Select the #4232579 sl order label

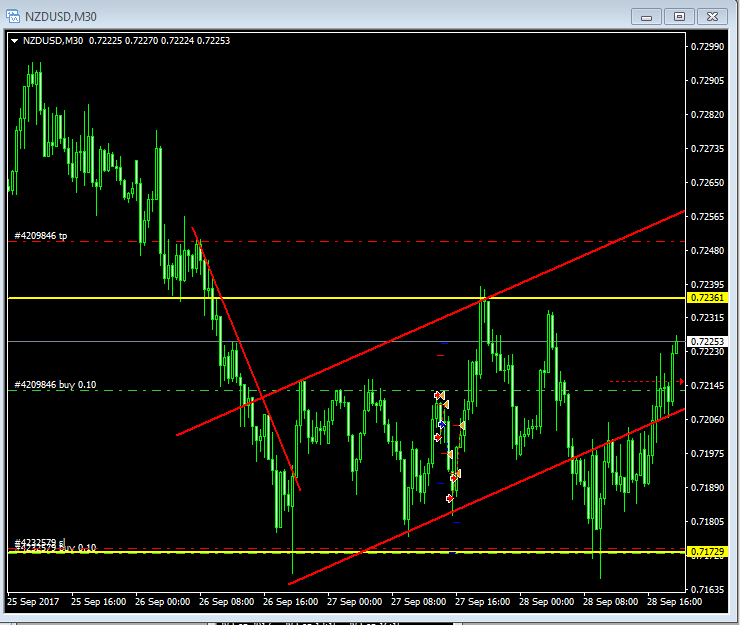(x=40, y=542)
